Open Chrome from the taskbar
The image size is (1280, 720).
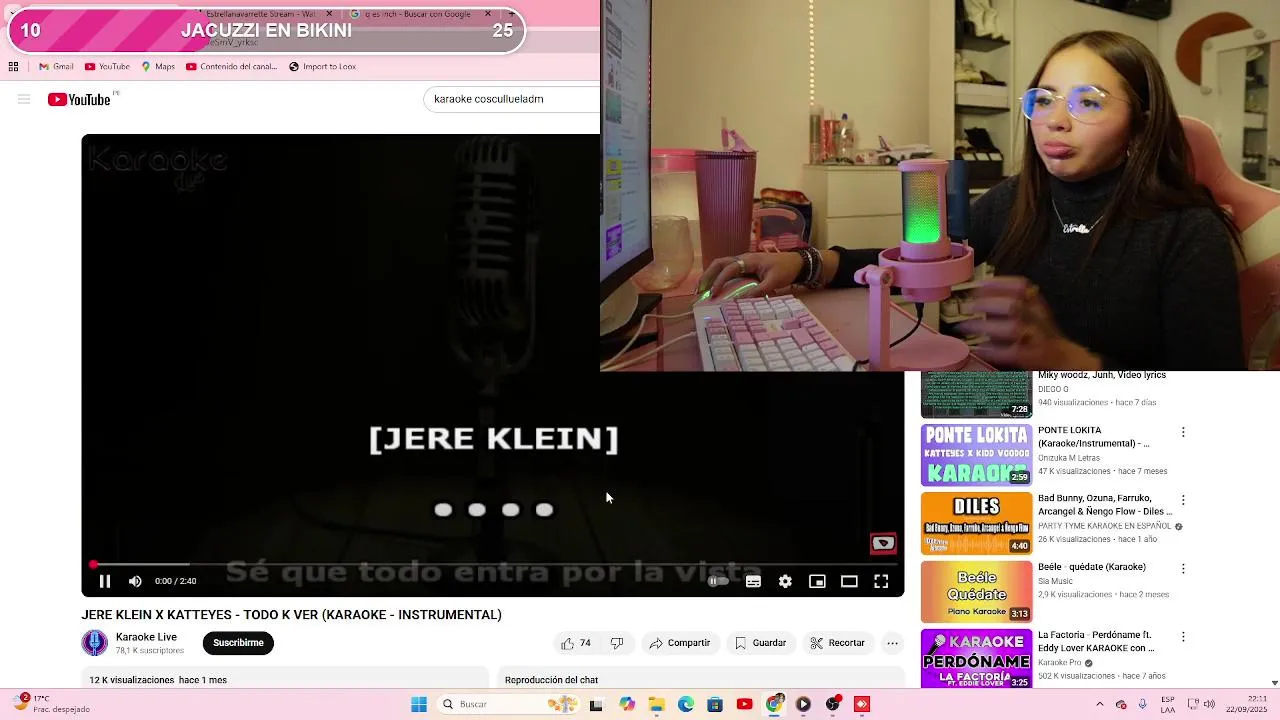(x=774, y=704)
